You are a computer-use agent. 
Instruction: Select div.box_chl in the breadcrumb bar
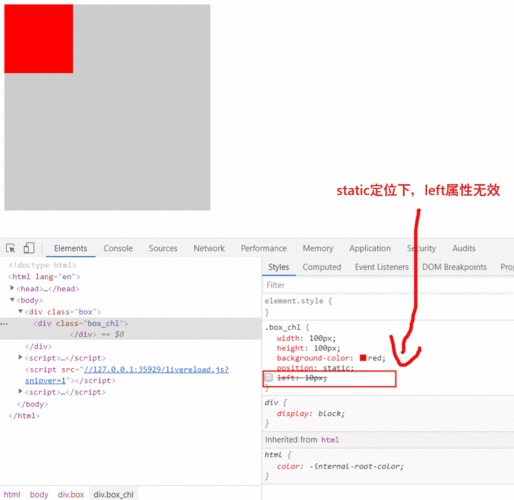click(113, 495)
